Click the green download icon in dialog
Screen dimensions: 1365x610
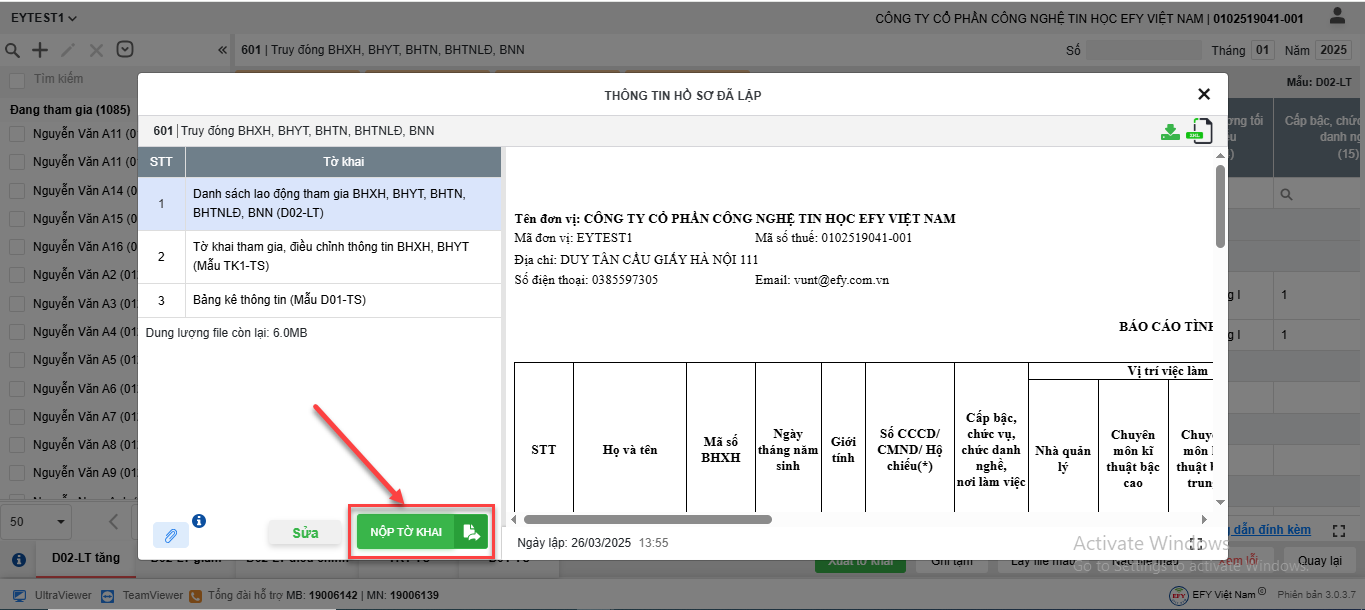pyautogui.click(x=1169, y=132)
